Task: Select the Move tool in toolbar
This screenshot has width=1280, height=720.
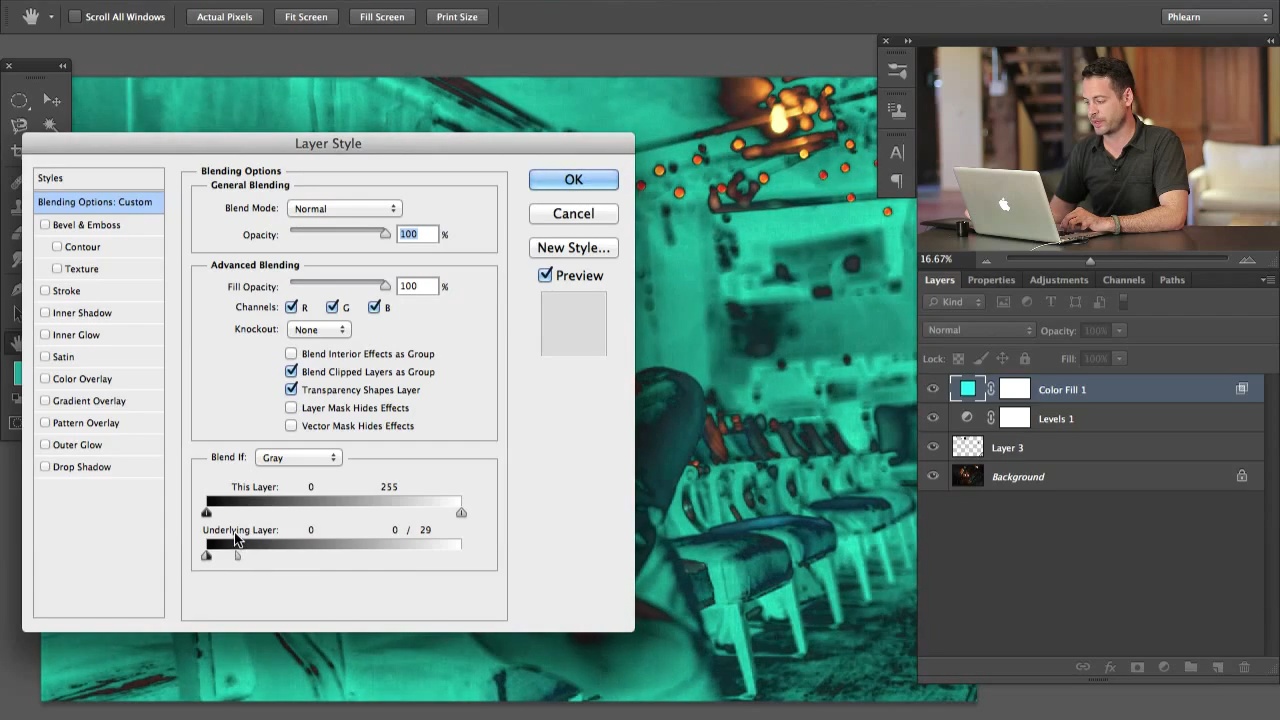Action: tap(52, 100)
